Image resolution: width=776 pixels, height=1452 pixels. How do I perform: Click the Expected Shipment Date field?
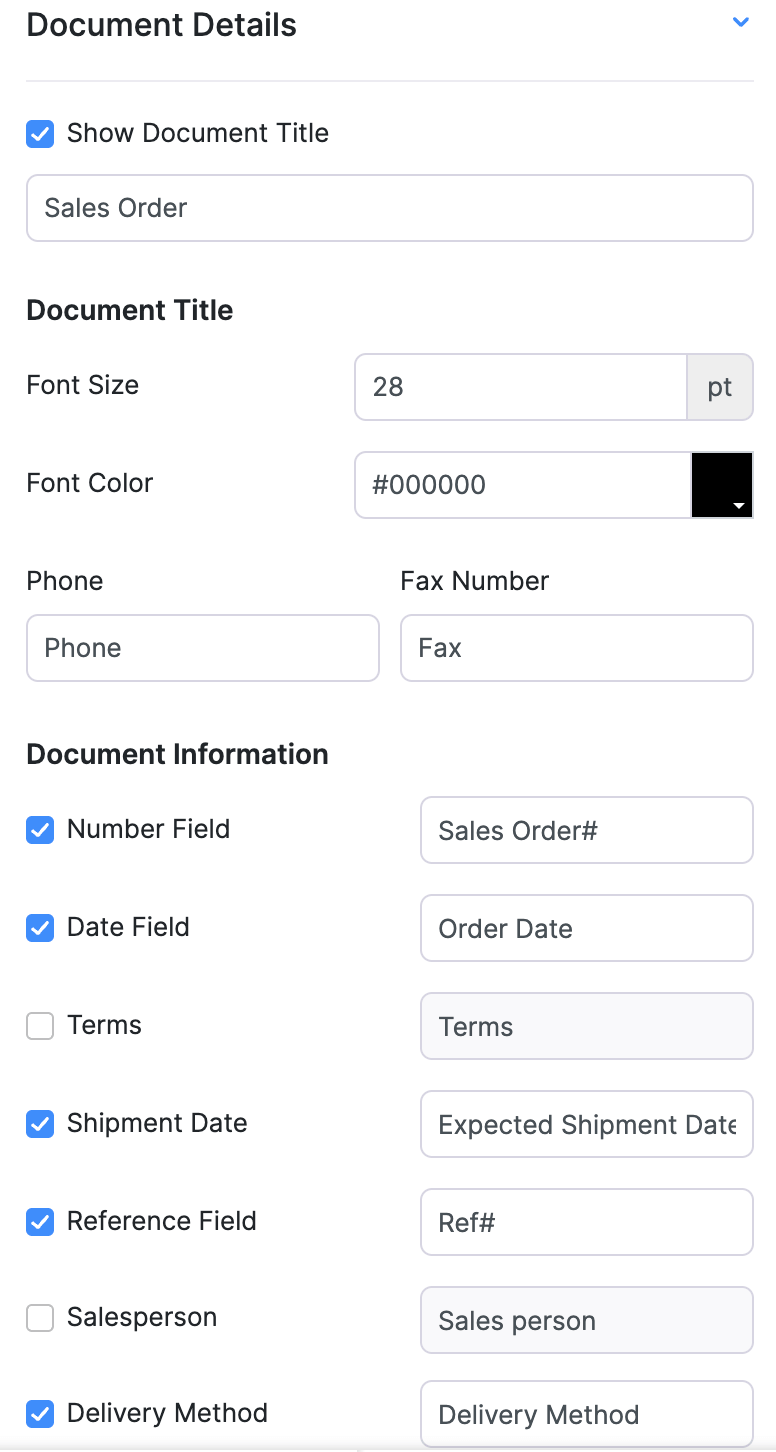(586, 1124)
